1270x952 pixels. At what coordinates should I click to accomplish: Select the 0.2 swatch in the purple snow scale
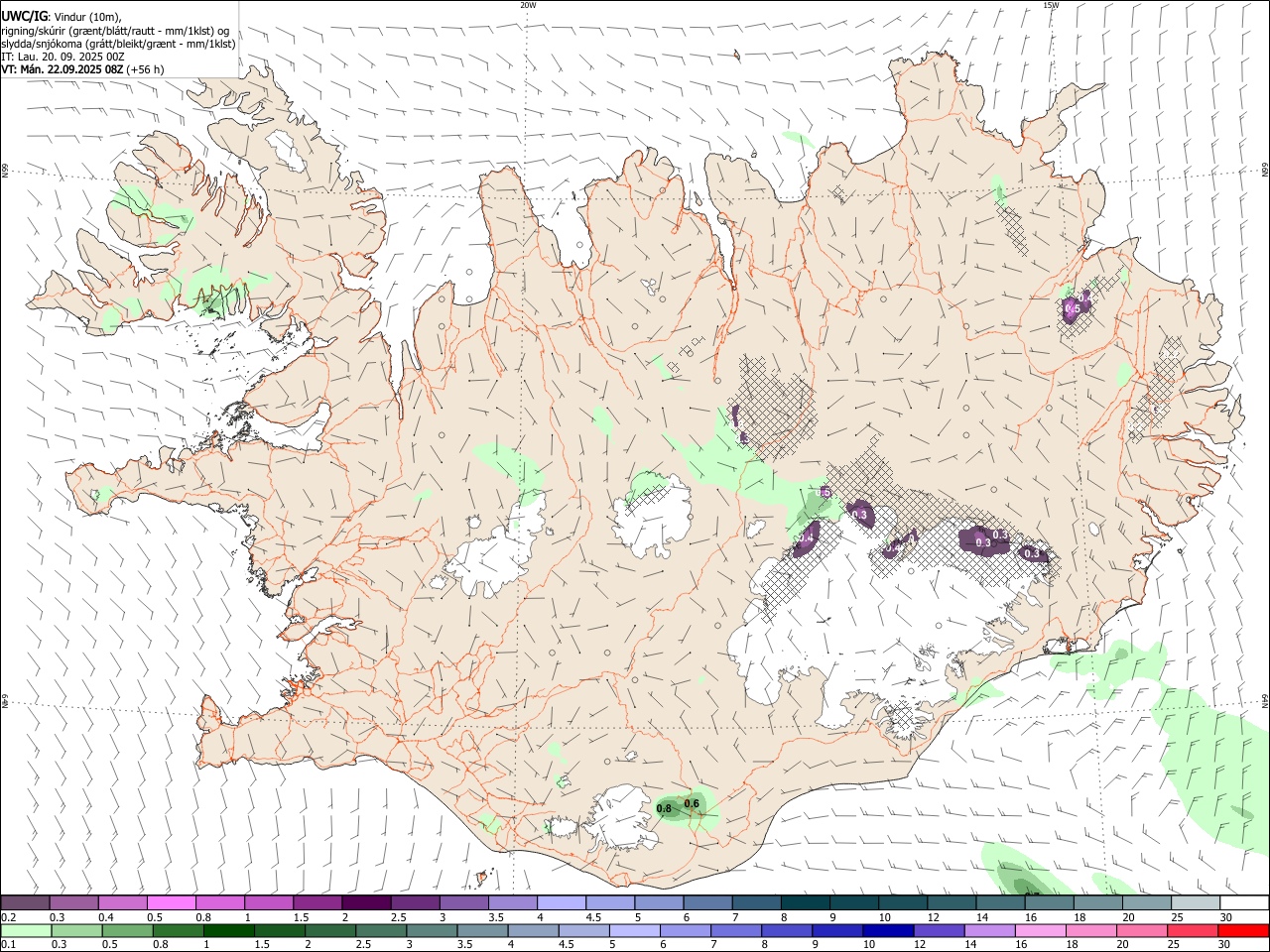point(25,902)
